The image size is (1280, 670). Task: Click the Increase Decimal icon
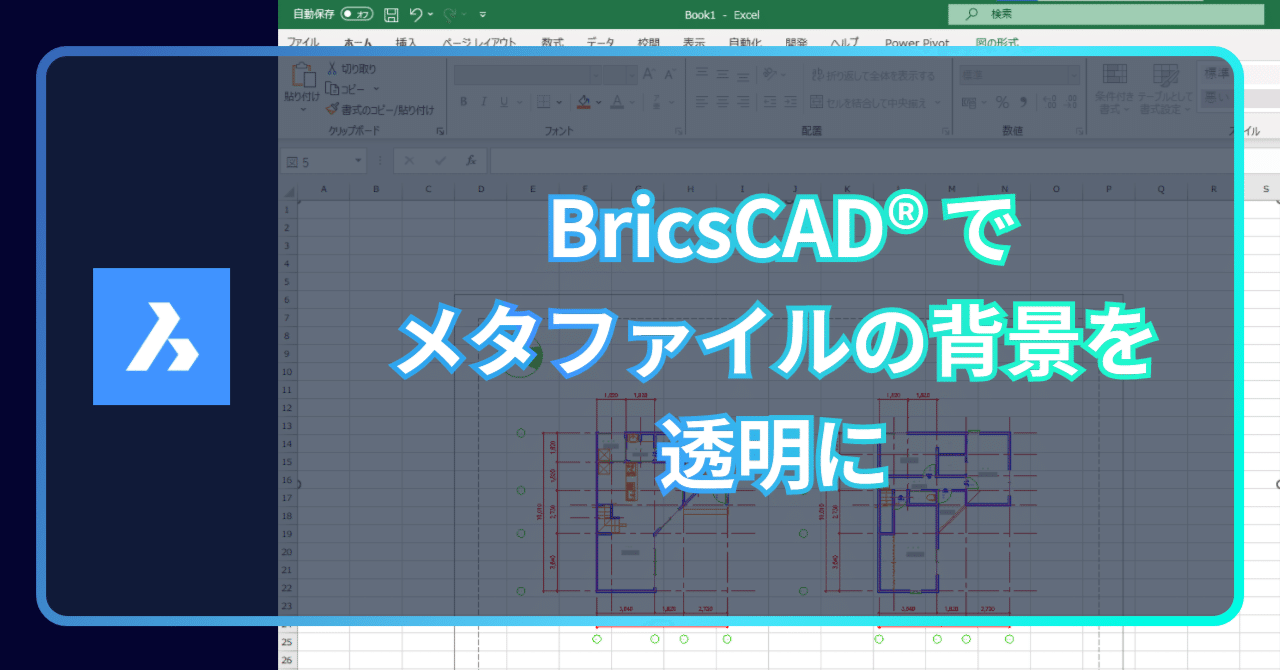tap(1051, 102)
